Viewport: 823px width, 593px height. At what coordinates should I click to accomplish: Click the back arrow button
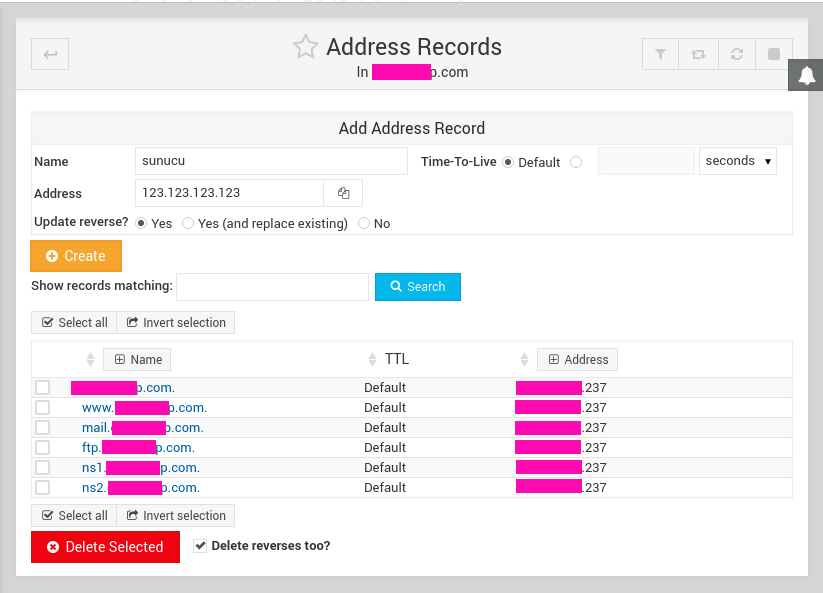[50, 54]
